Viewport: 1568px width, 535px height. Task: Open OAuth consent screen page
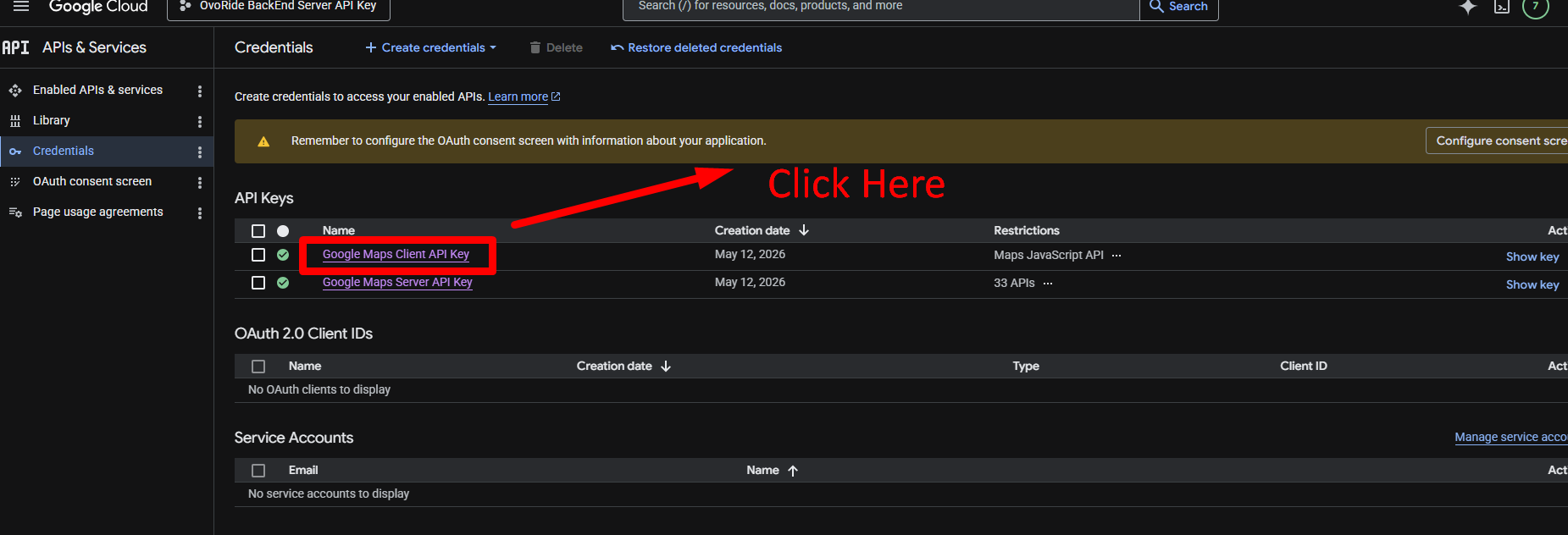click(x=92, y=181)
